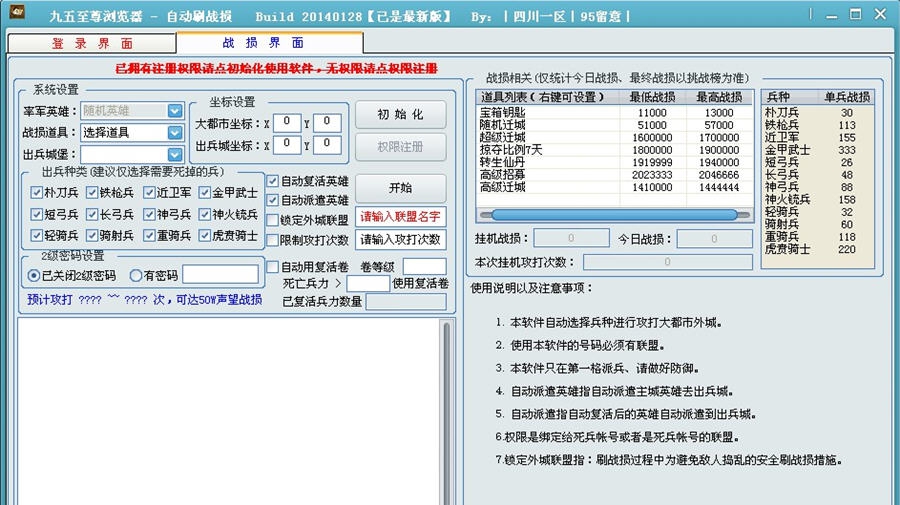Click the 最高战损 column header
The height and width of the screenshot is (505, 900).
point(720,97)
